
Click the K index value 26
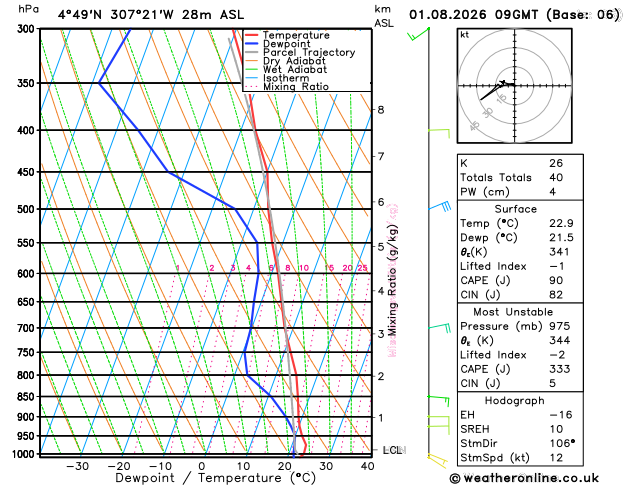556,163
